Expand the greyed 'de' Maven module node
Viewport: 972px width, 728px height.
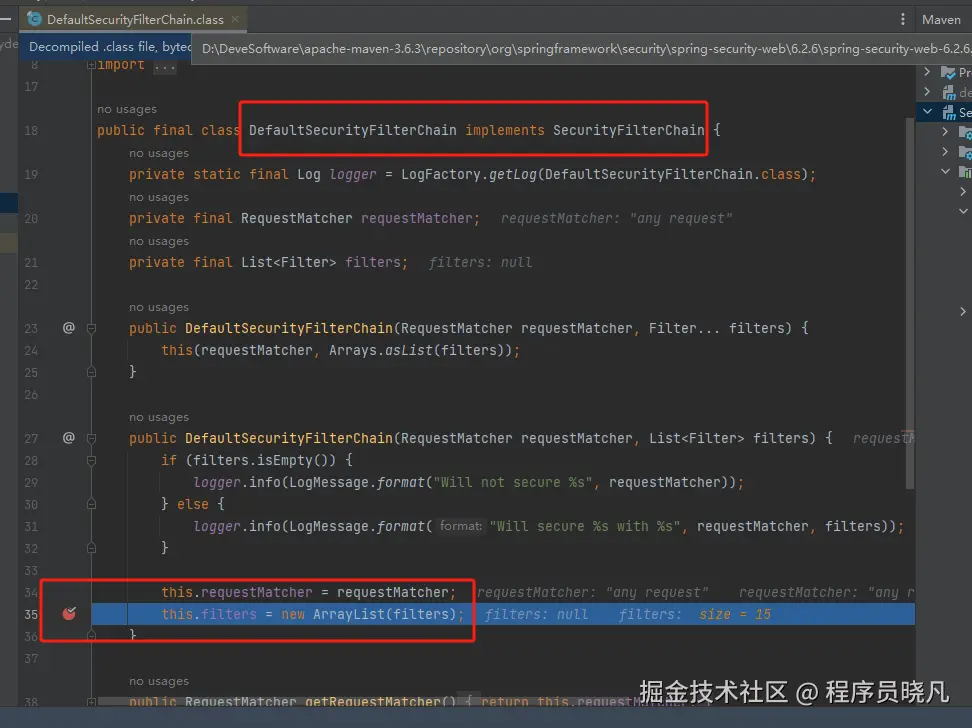click(x=927, y=92)
